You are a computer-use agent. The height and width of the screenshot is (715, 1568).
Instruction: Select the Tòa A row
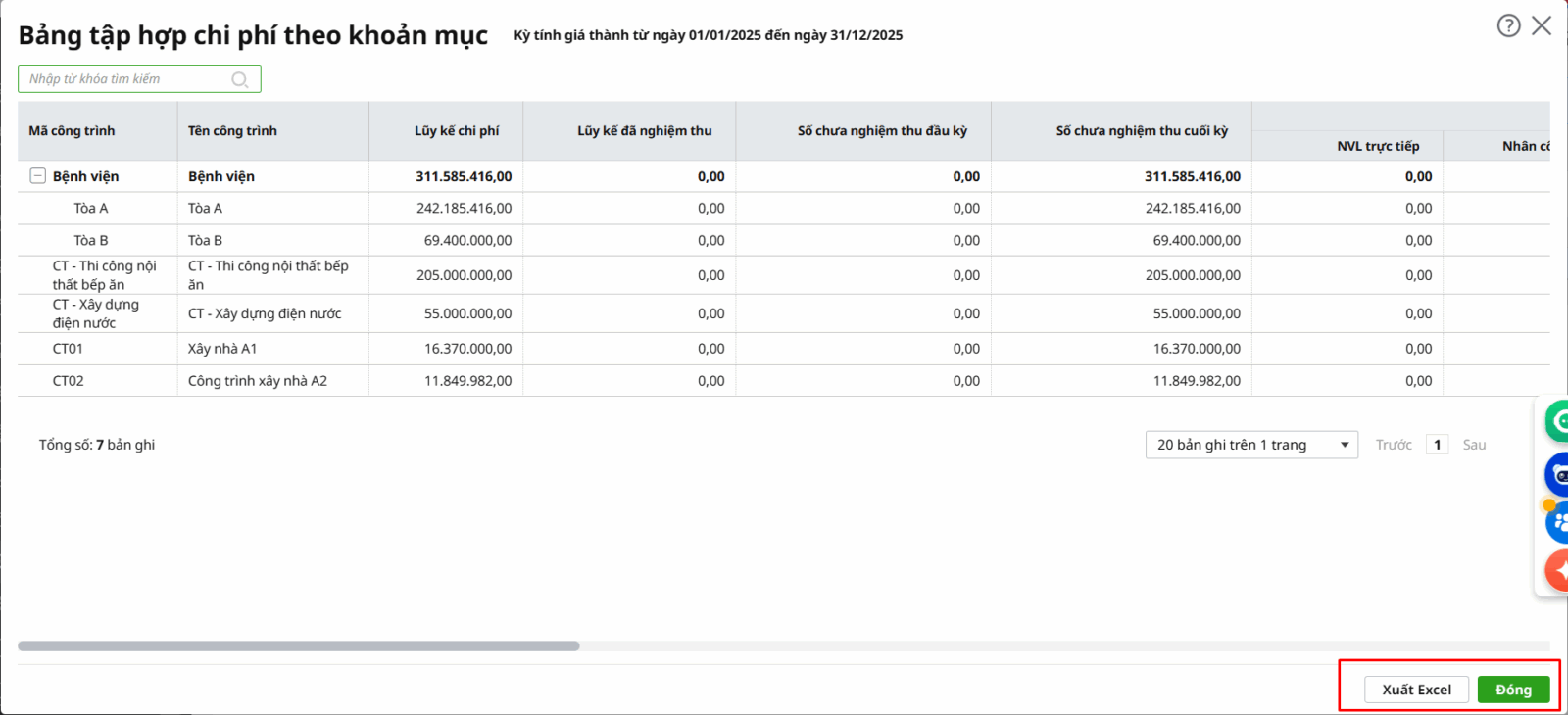pos(294,209)
